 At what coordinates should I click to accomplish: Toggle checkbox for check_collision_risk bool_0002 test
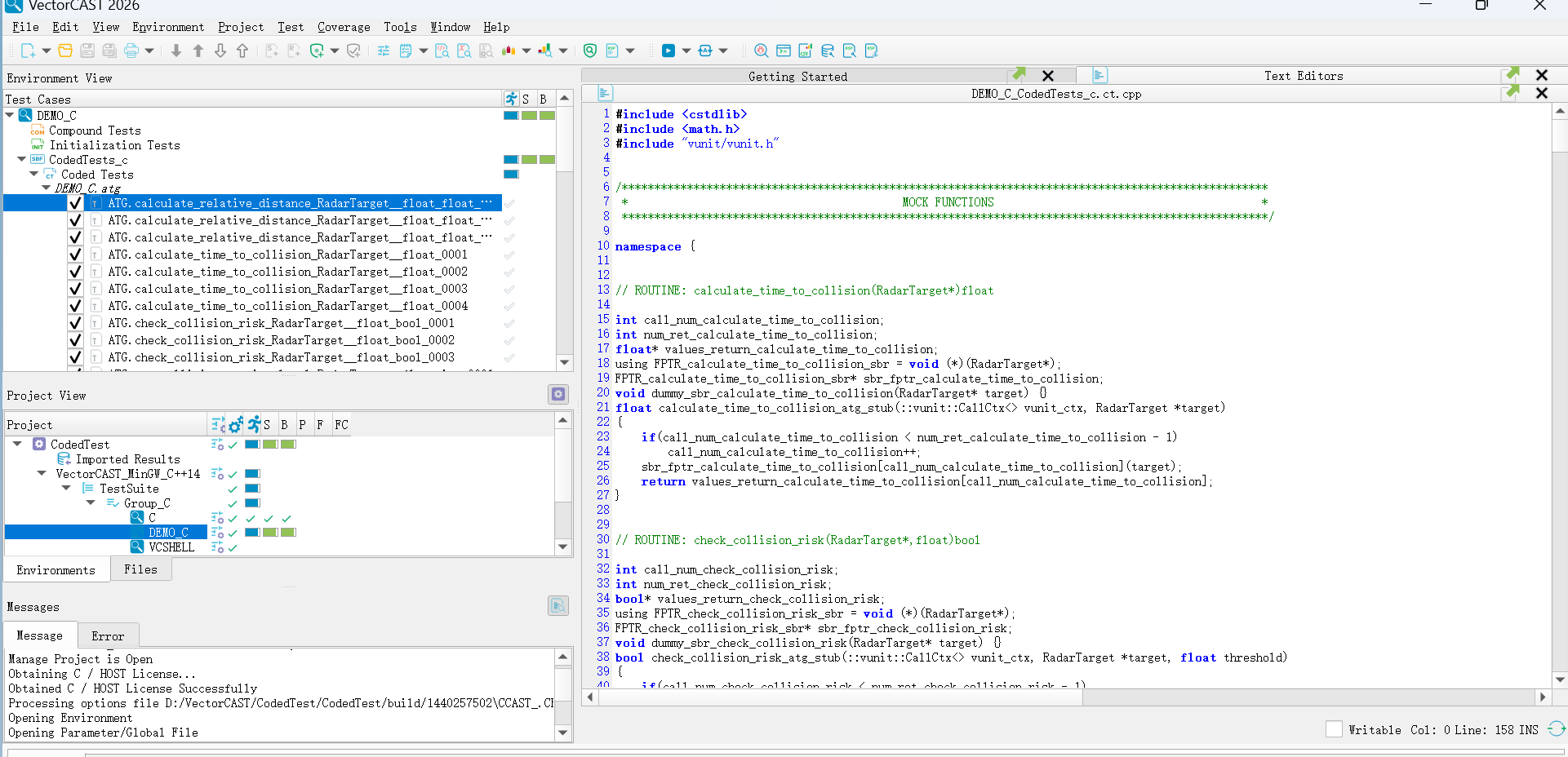pyautogui.click(x=75, y=340)
